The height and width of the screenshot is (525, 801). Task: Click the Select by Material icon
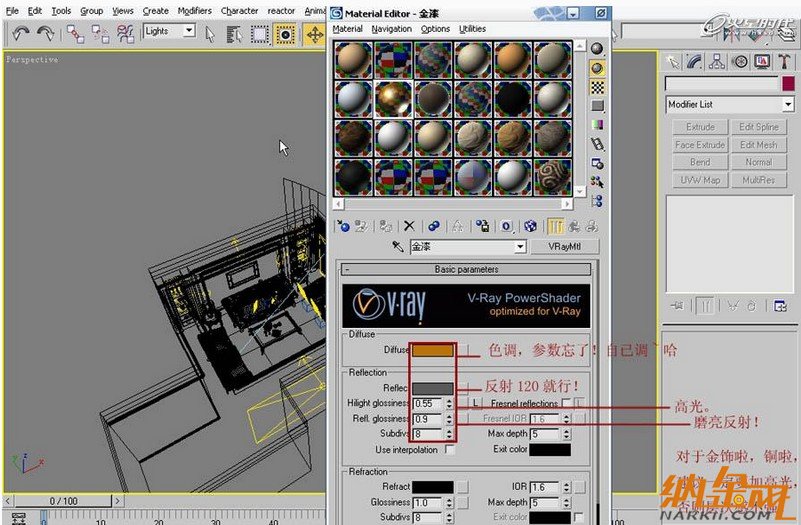(x=597, y=182)
